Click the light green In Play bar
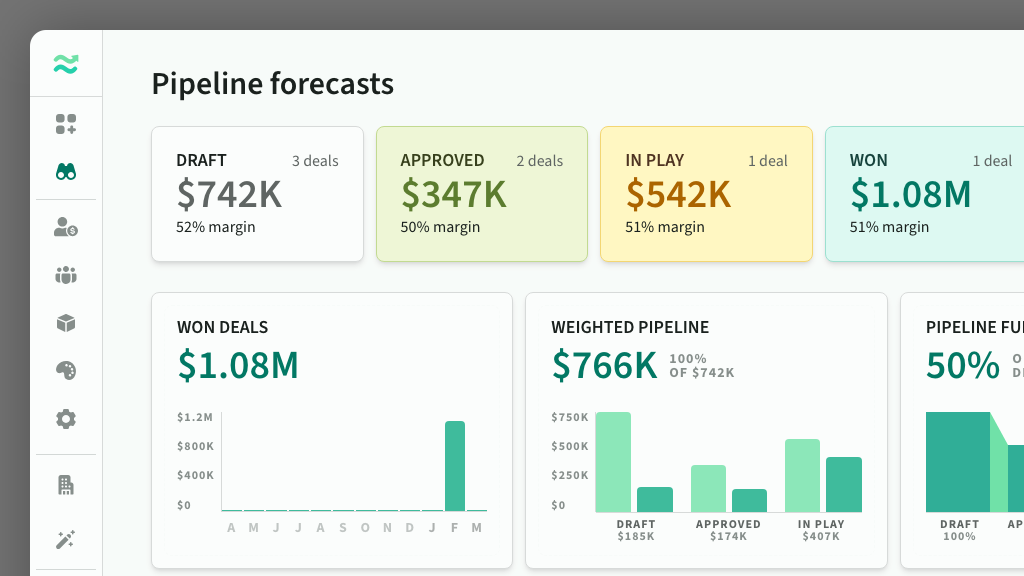 (802, 475)
